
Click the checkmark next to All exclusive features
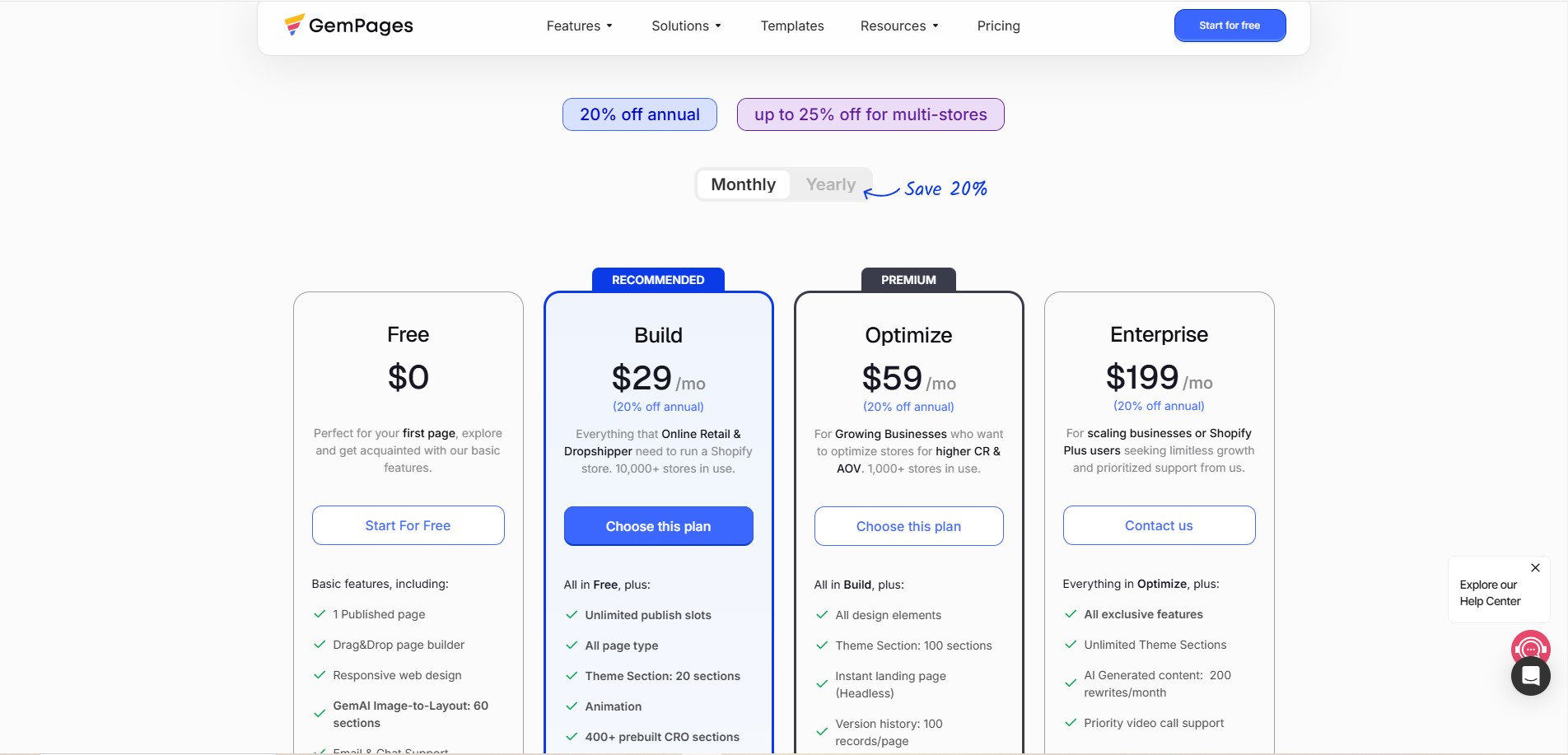click(1071, 614)
